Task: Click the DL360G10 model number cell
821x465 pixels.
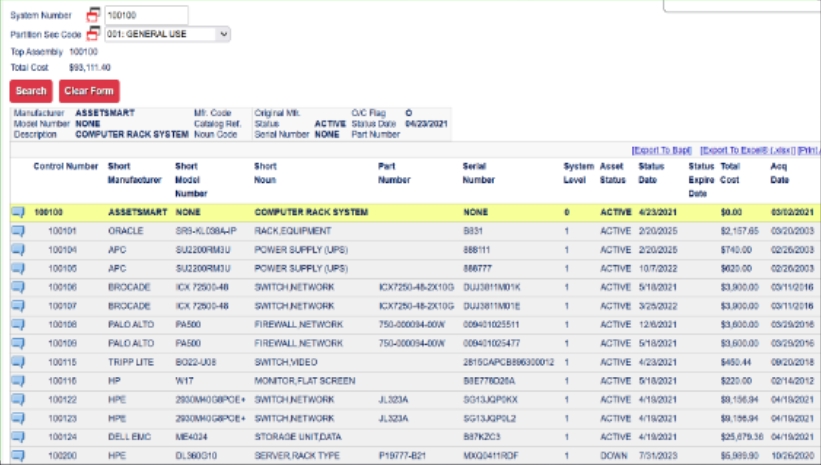Action: point(196,456)
